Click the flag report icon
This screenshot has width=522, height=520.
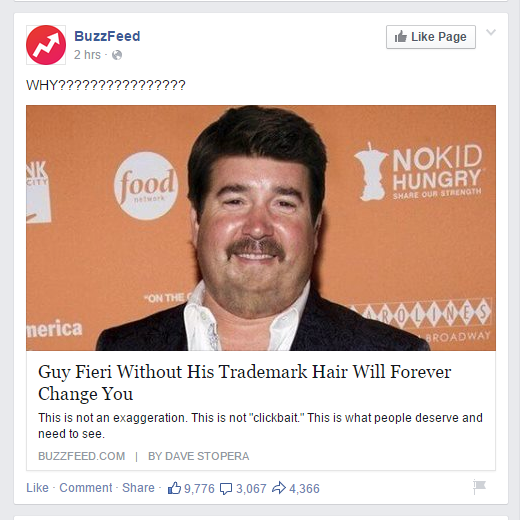[x=479, y=487]
